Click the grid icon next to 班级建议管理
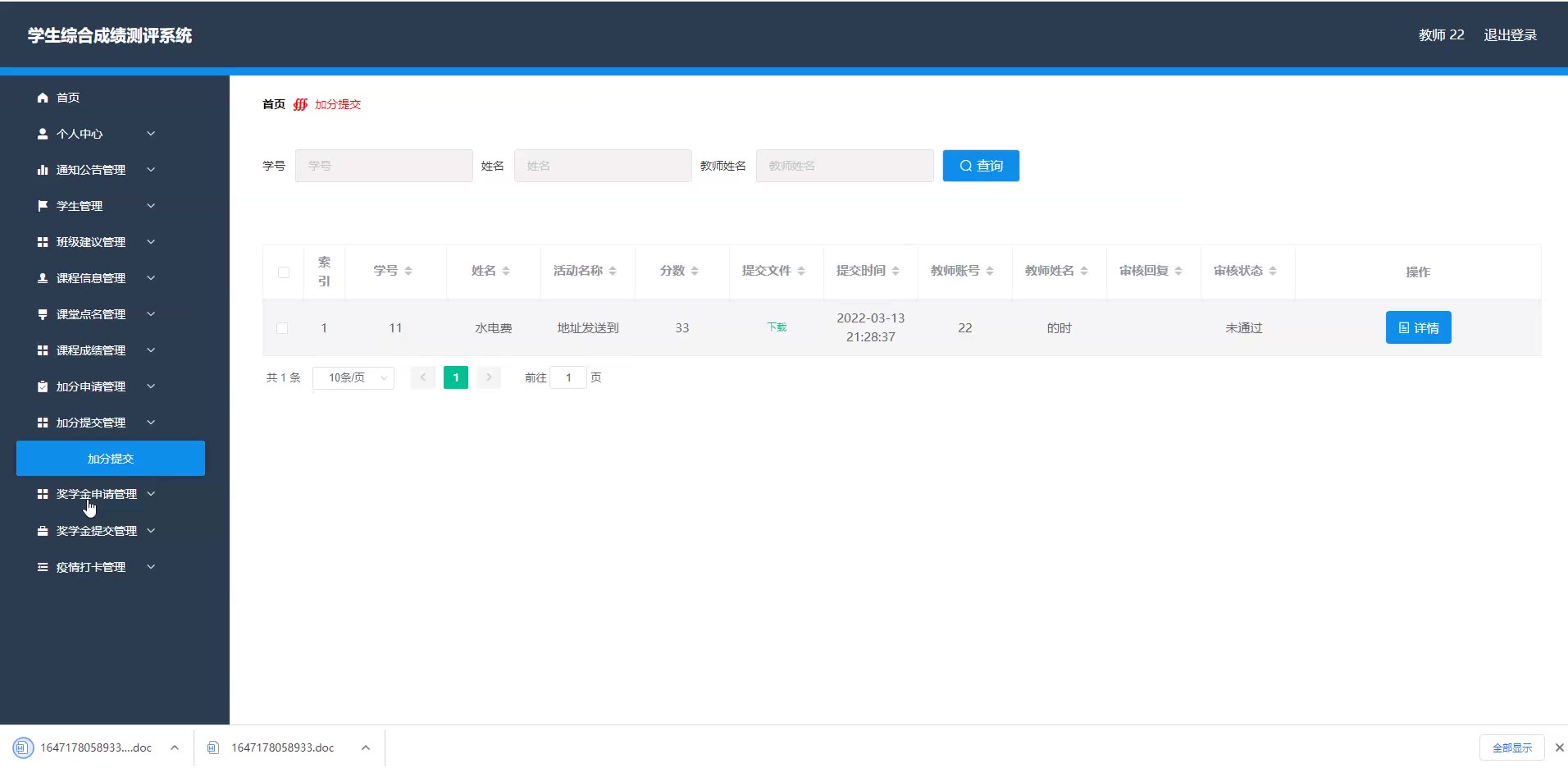Image resolution: width=1568 pixels, height=768 pixels. tap(43, 242)
